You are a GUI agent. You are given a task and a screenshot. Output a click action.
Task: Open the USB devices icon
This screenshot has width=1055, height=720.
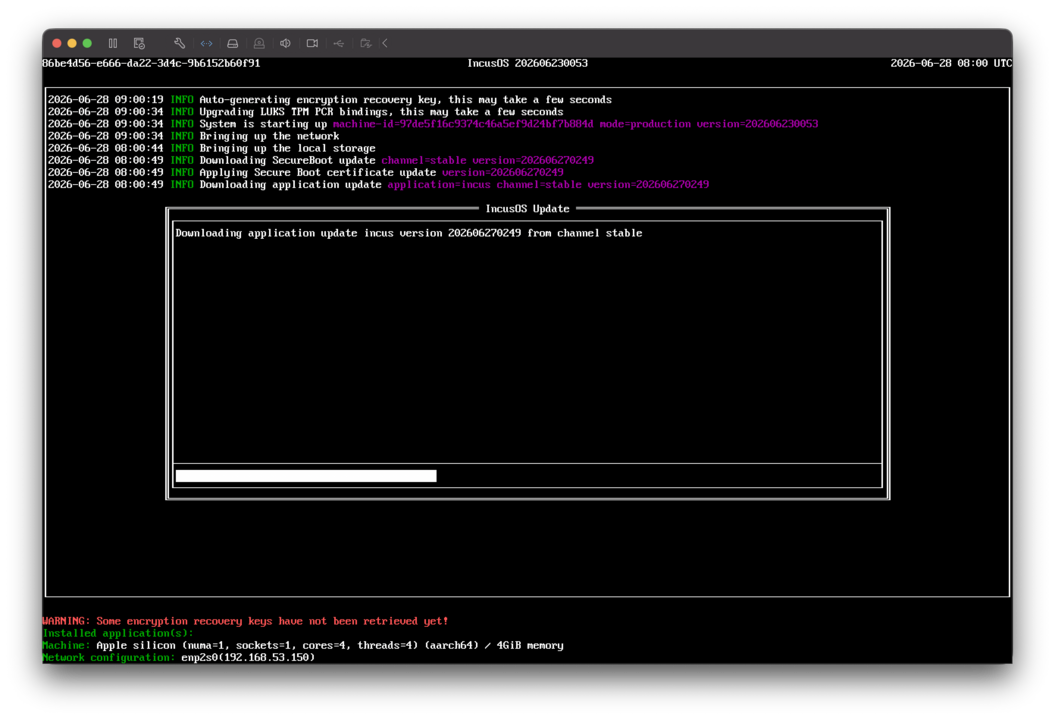point(338,43)
